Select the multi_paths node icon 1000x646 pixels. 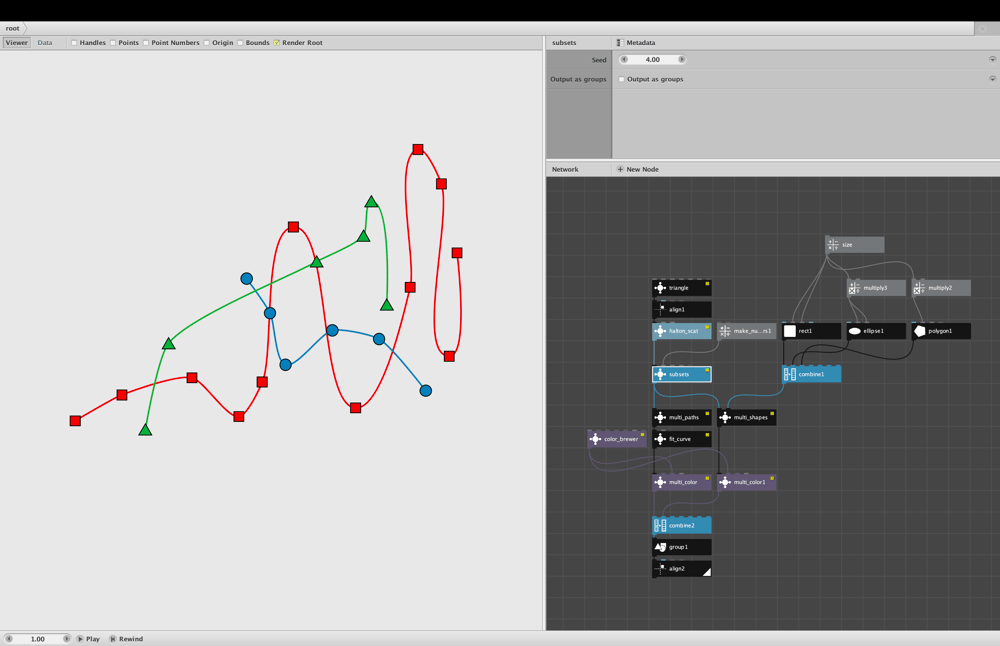pos(660,417)
